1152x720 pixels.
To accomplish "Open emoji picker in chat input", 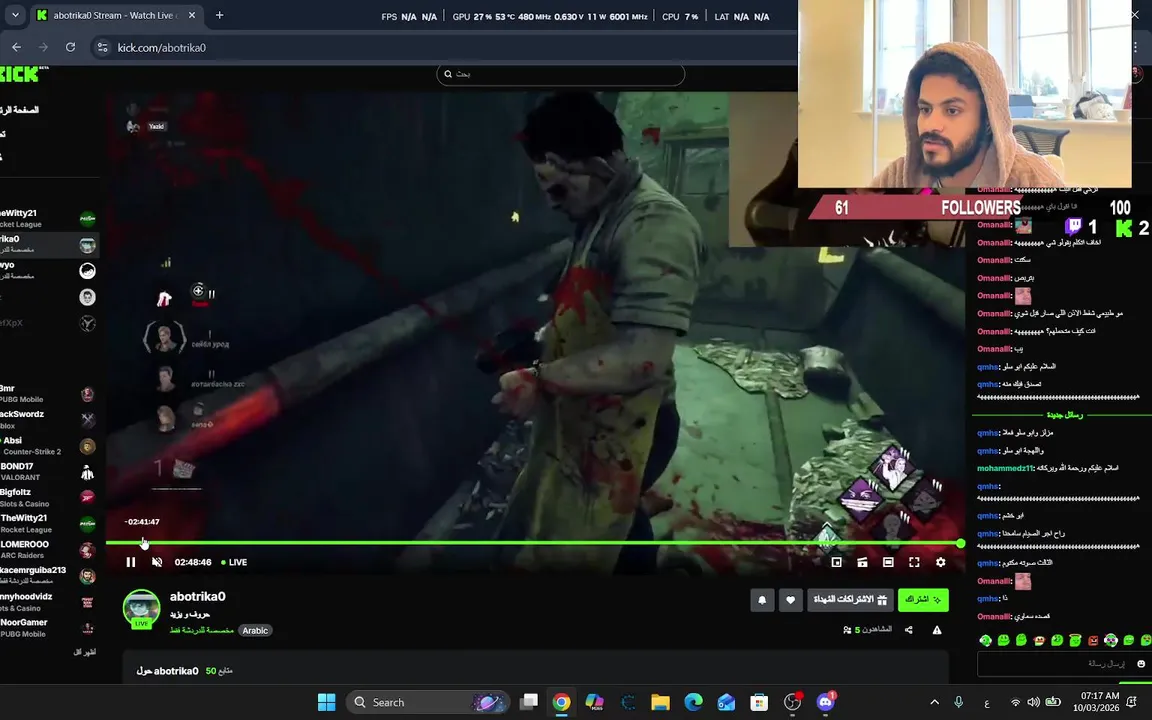I will tap(1141, 663).
